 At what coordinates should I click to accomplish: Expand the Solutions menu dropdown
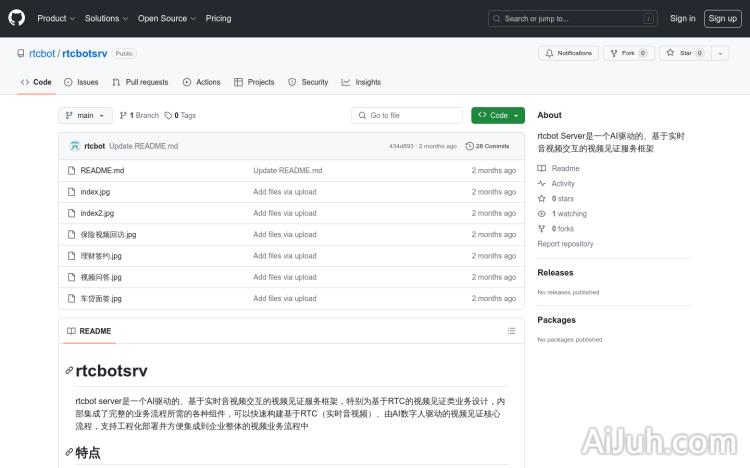[x=105, y=18]
